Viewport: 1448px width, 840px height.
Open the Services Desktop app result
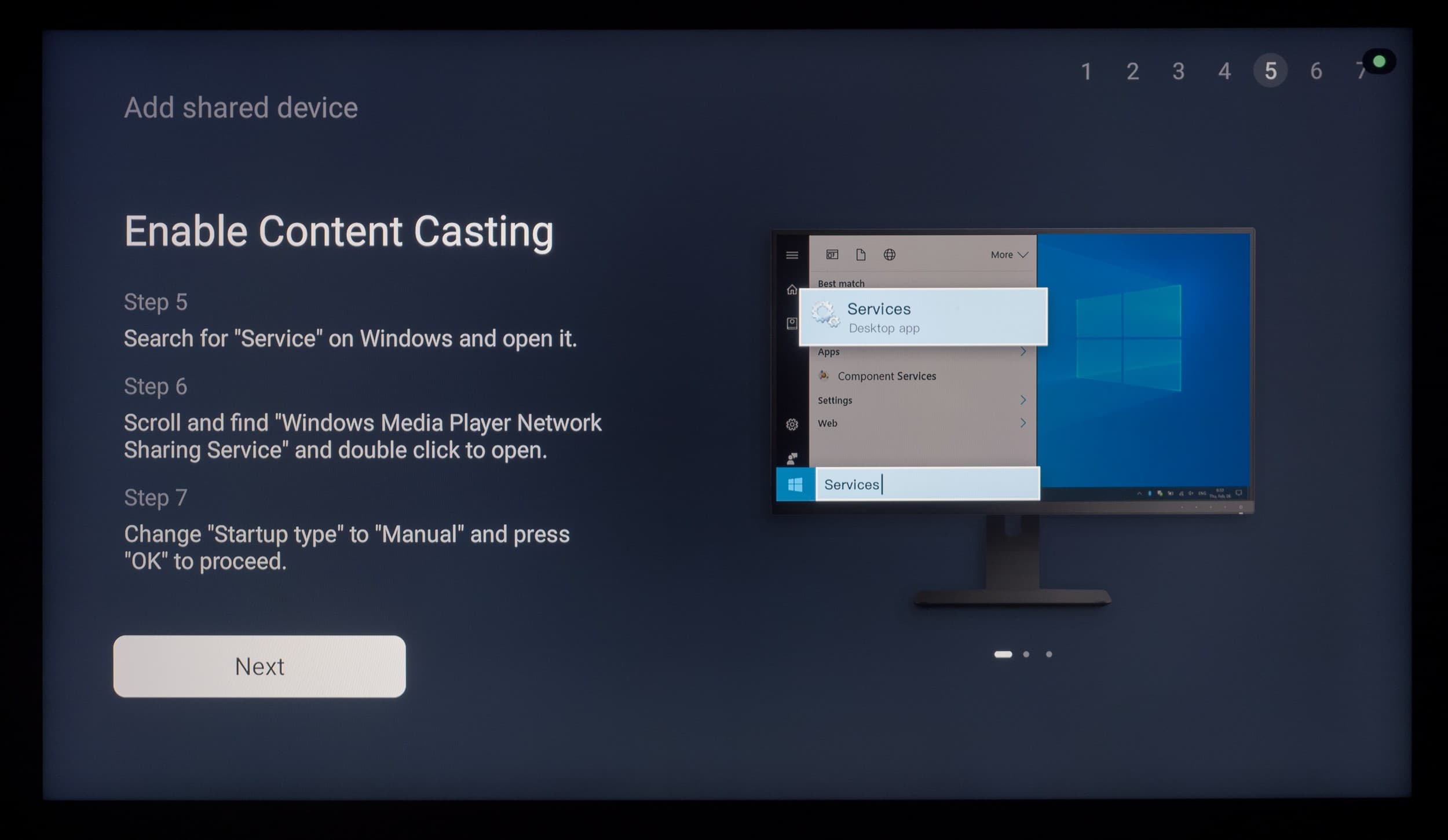click(x=923, y=317)
